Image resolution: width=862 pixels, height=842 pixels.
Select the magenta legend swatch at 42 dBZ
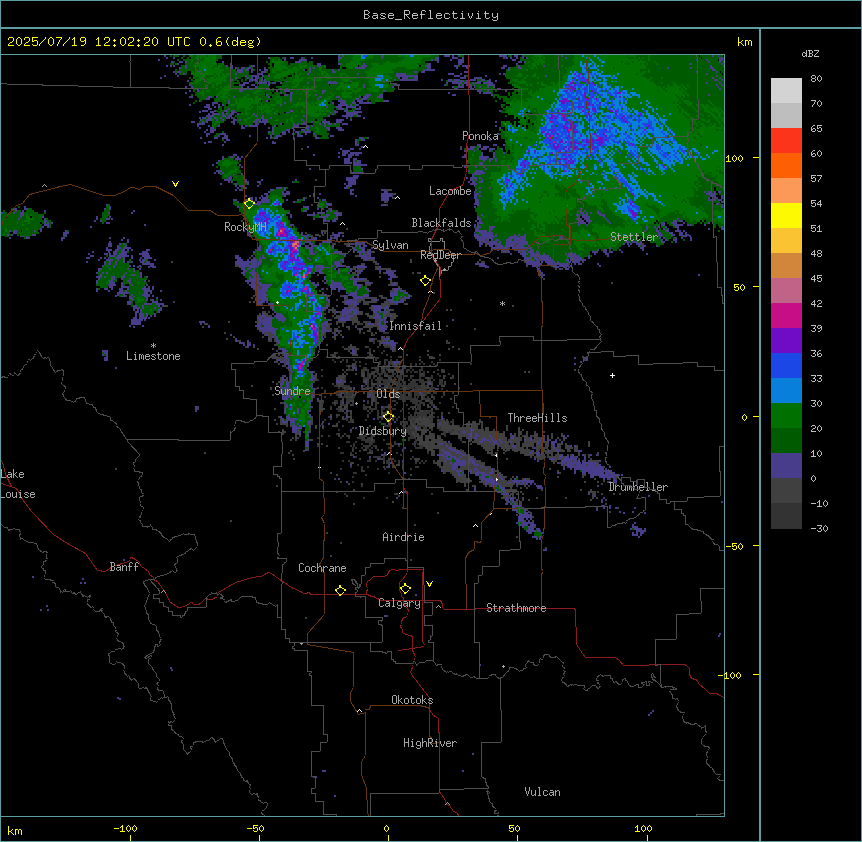click(x=786, y=315)
